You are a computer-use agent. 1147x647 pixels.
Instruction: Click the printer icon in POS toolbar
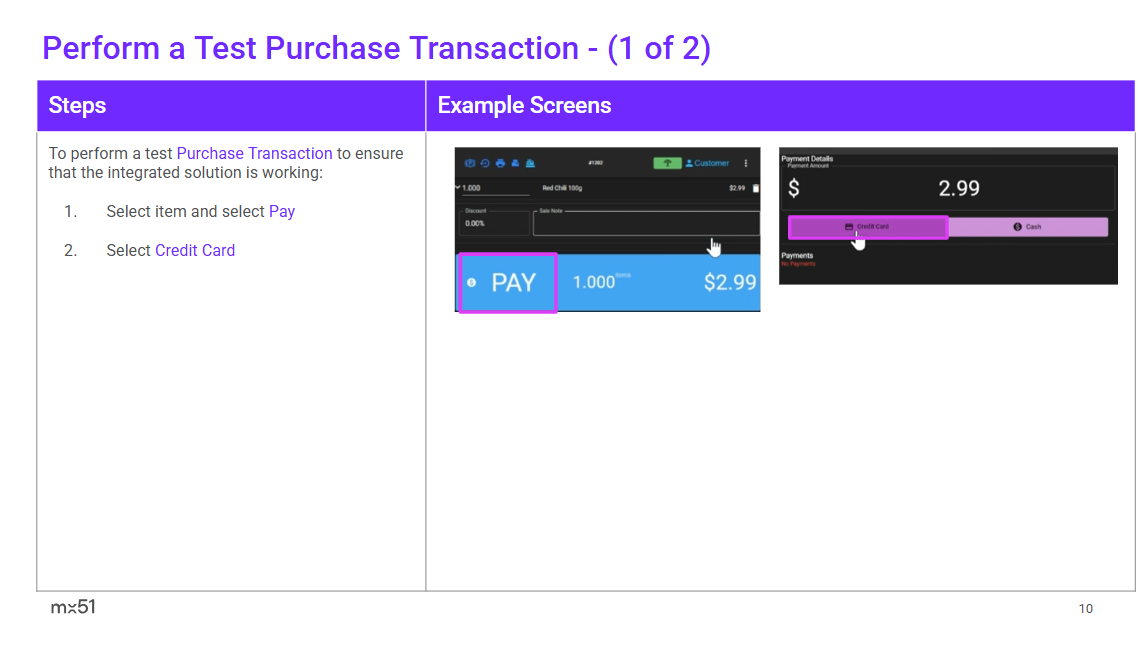(x=500, y=163)
